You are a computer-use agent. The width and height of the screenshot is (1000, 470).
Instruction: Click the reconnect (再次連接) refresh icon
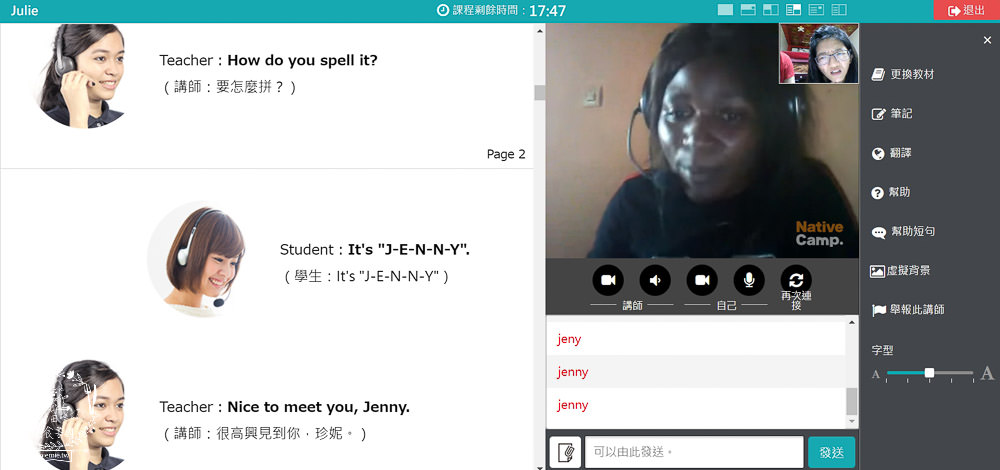796,280
